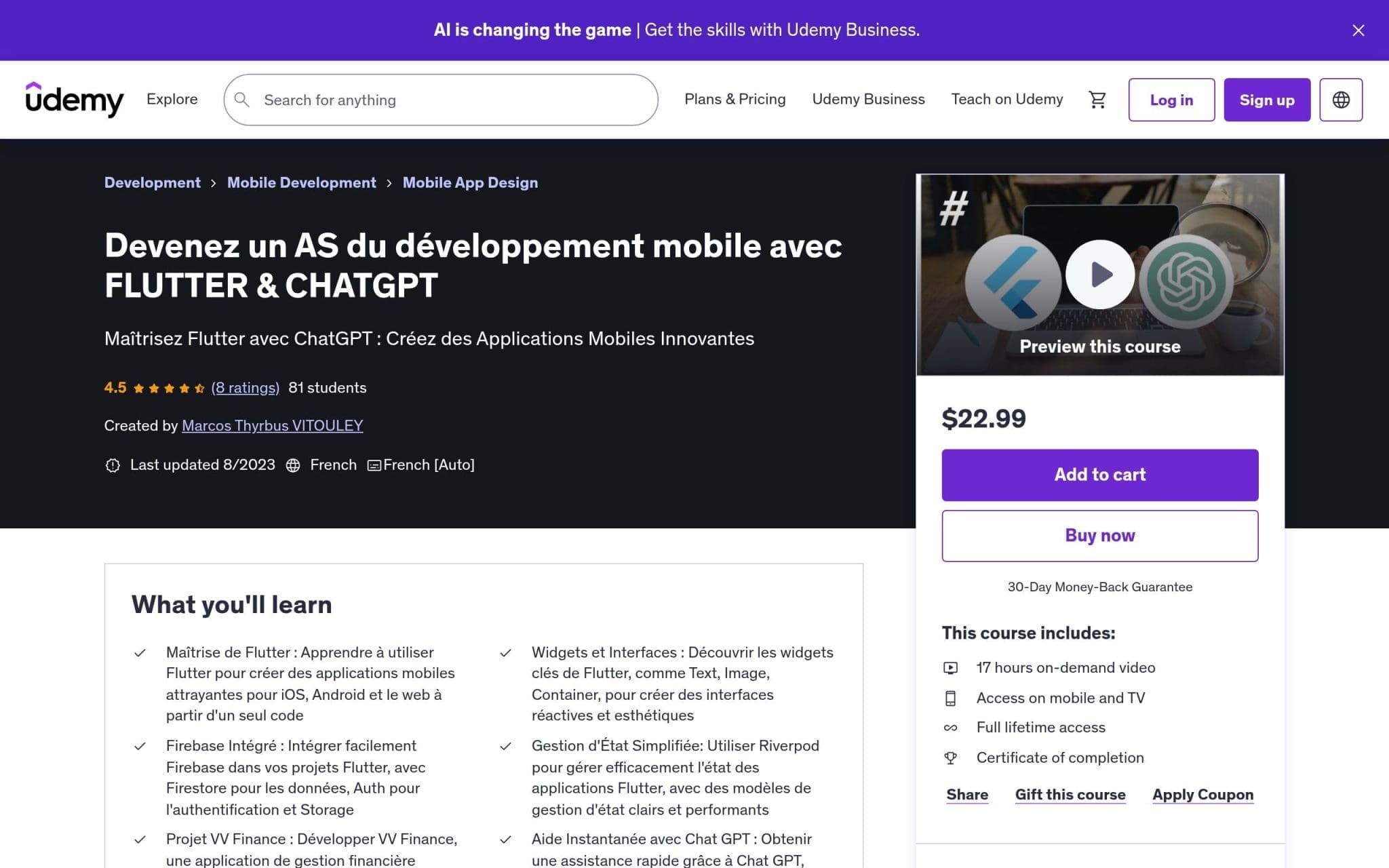Open the Udemy logo homepage link

click(x=75, y=100)
